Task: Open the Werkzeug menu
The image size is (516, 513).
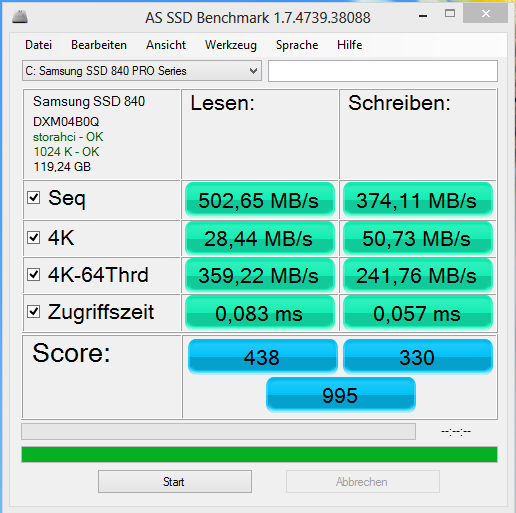Action: 231,45
